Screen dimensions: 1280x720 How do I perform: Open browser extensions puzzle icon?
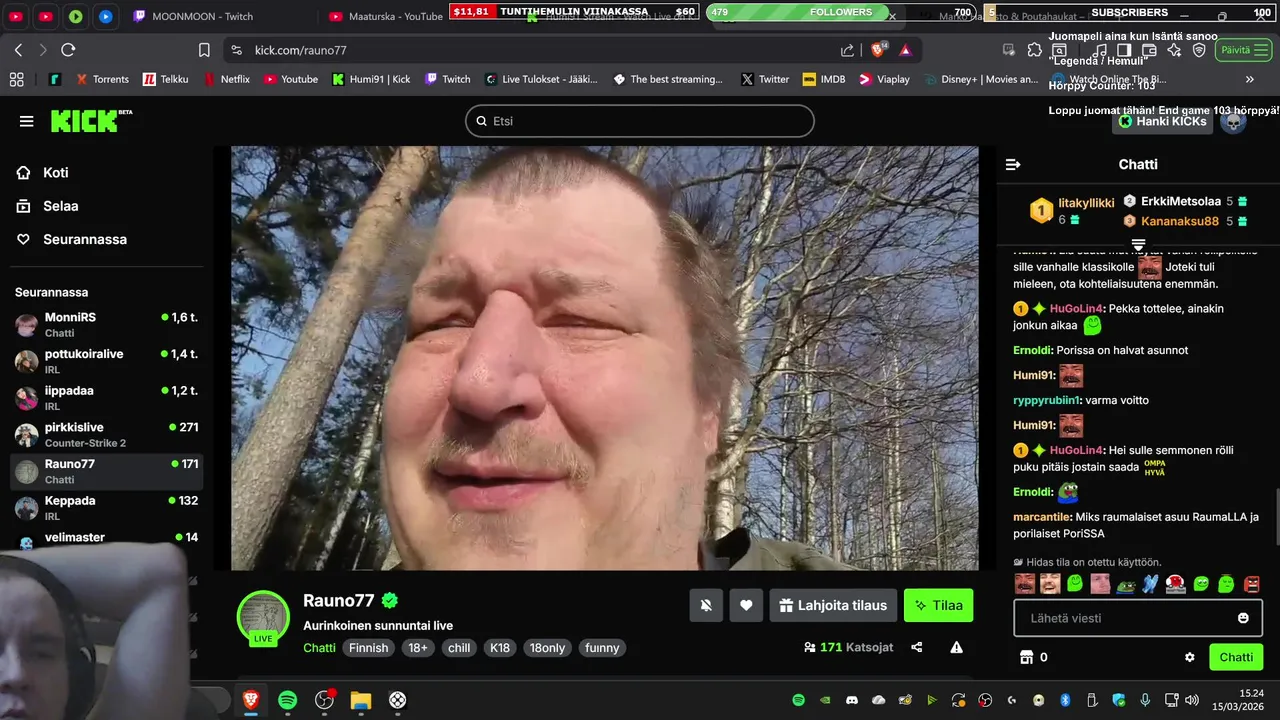pos(1035,50)
